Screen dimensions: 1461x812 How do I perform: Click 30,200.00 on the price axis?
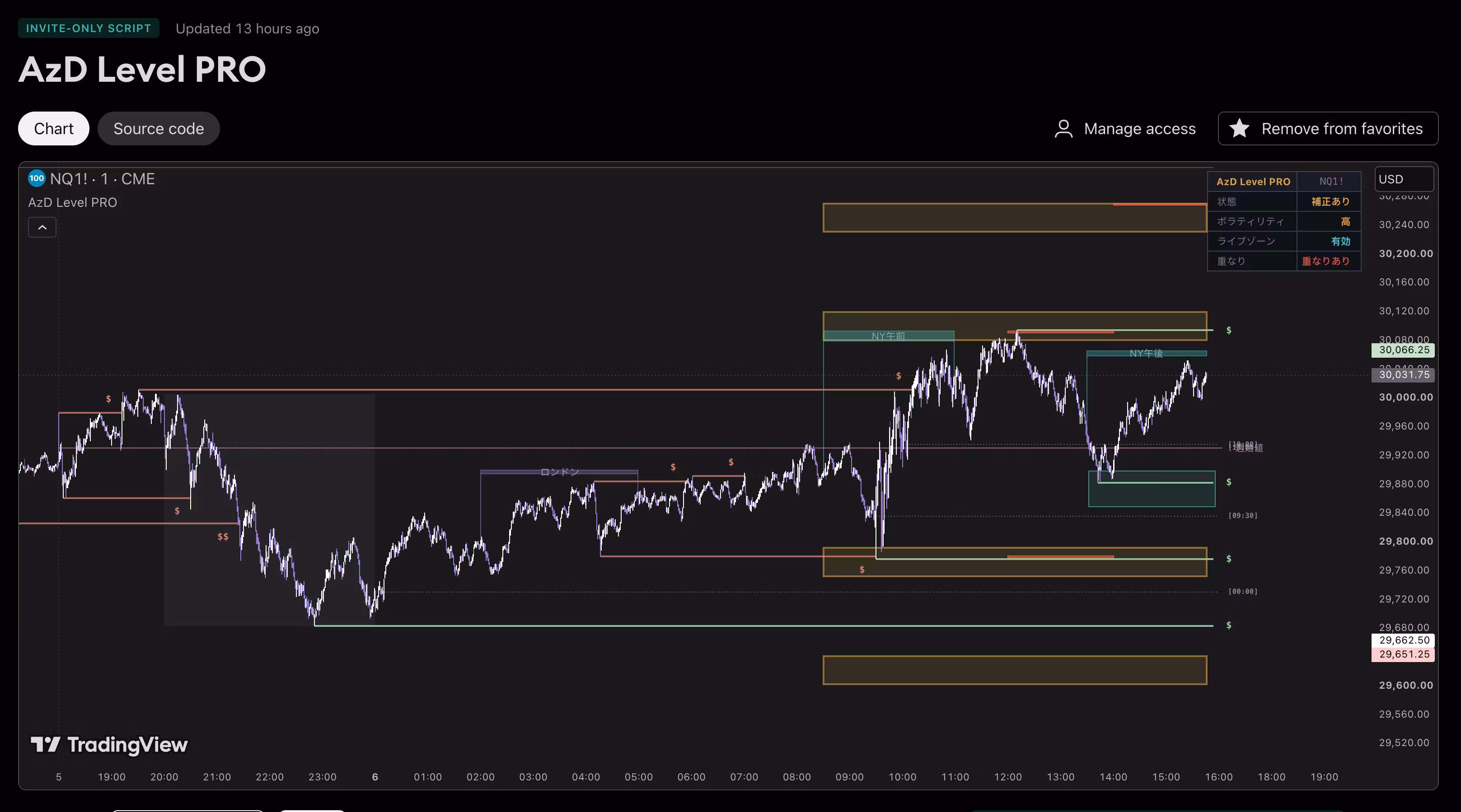click(x=1405, y=253)
